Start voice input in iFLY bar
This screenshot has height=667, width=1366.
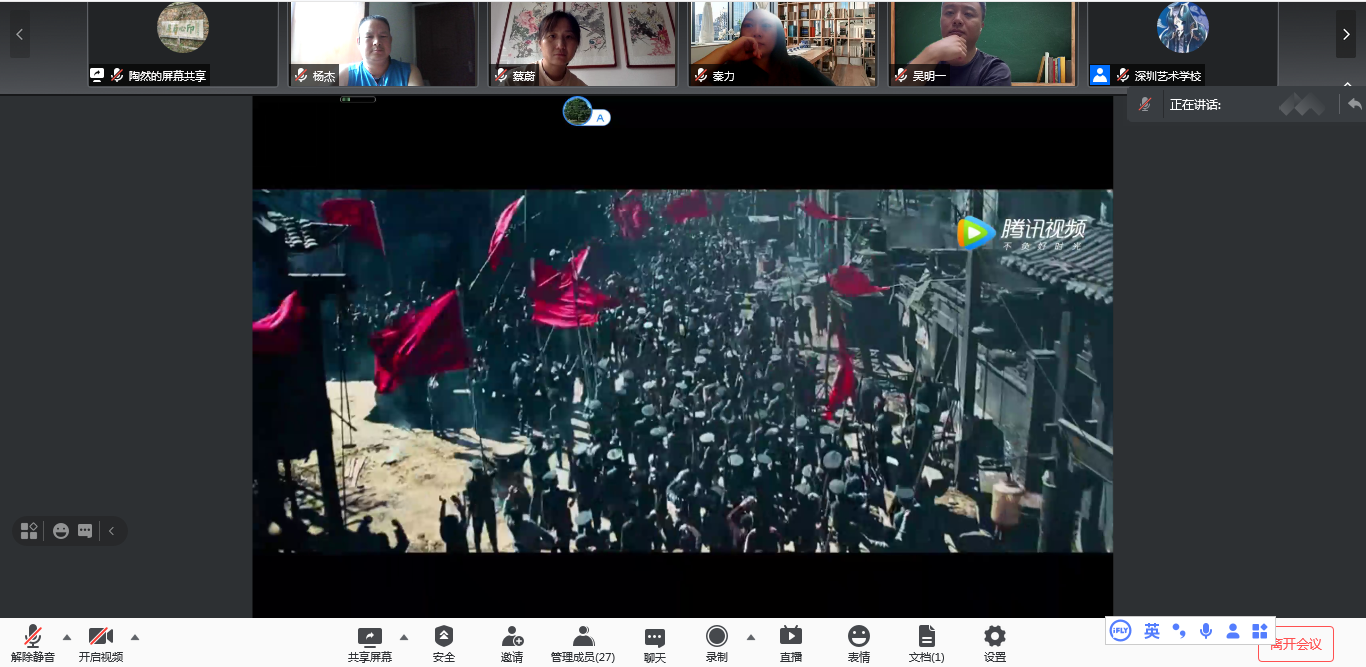[1206, 631]
